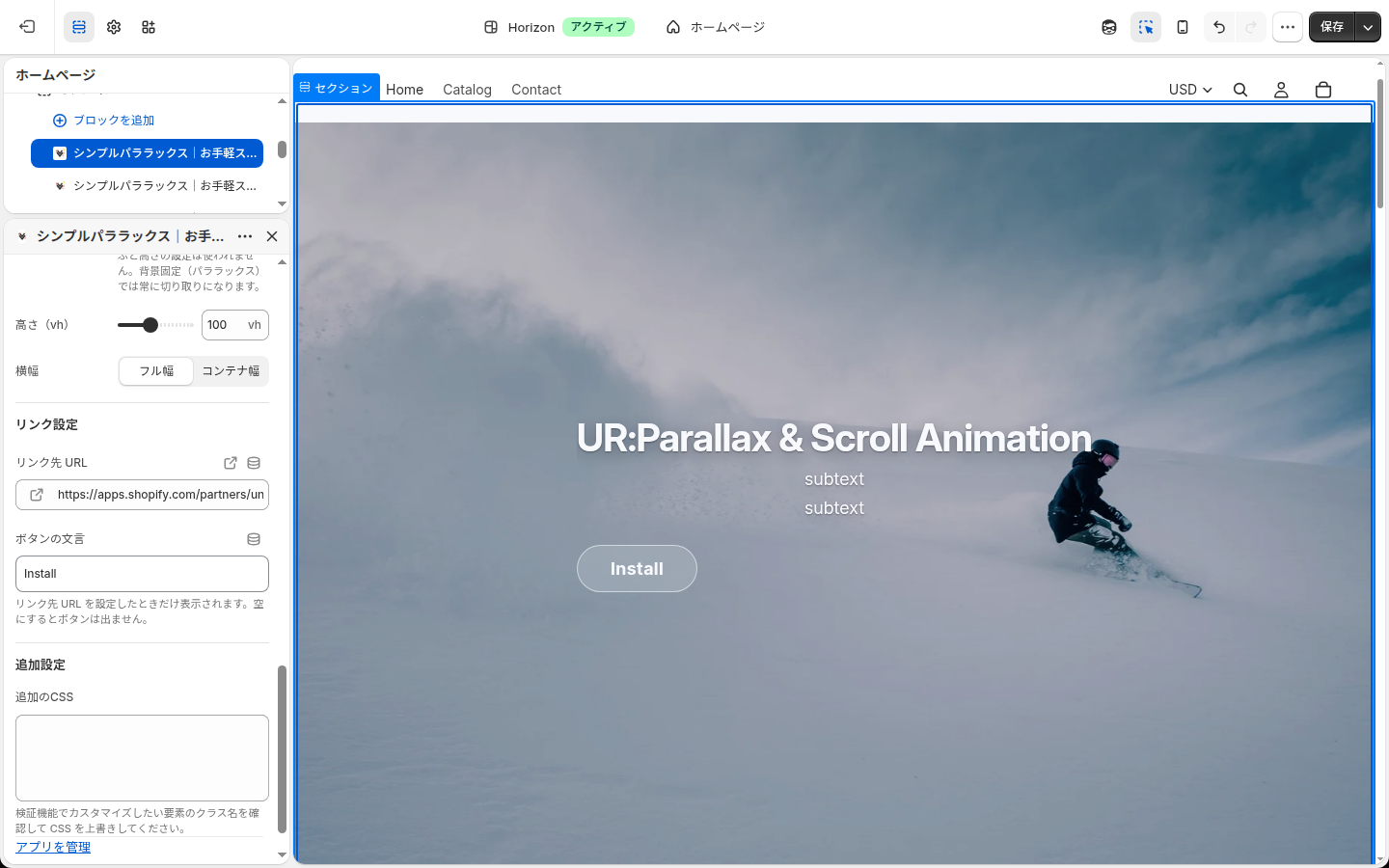Viewport: 1389px width, 868px height.
Task: Click the 追加のCSS text area
Action: point(142,758)
